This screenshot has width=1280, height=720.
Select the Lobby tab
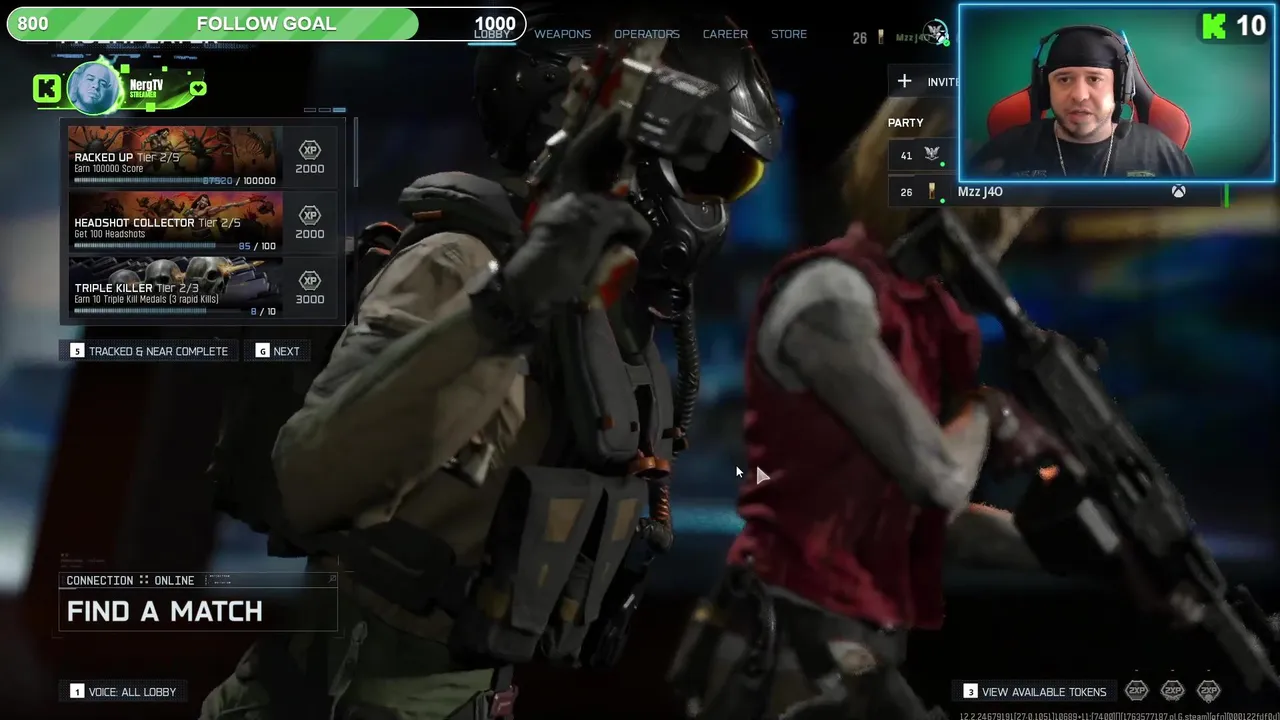click(x=492, y=34)
